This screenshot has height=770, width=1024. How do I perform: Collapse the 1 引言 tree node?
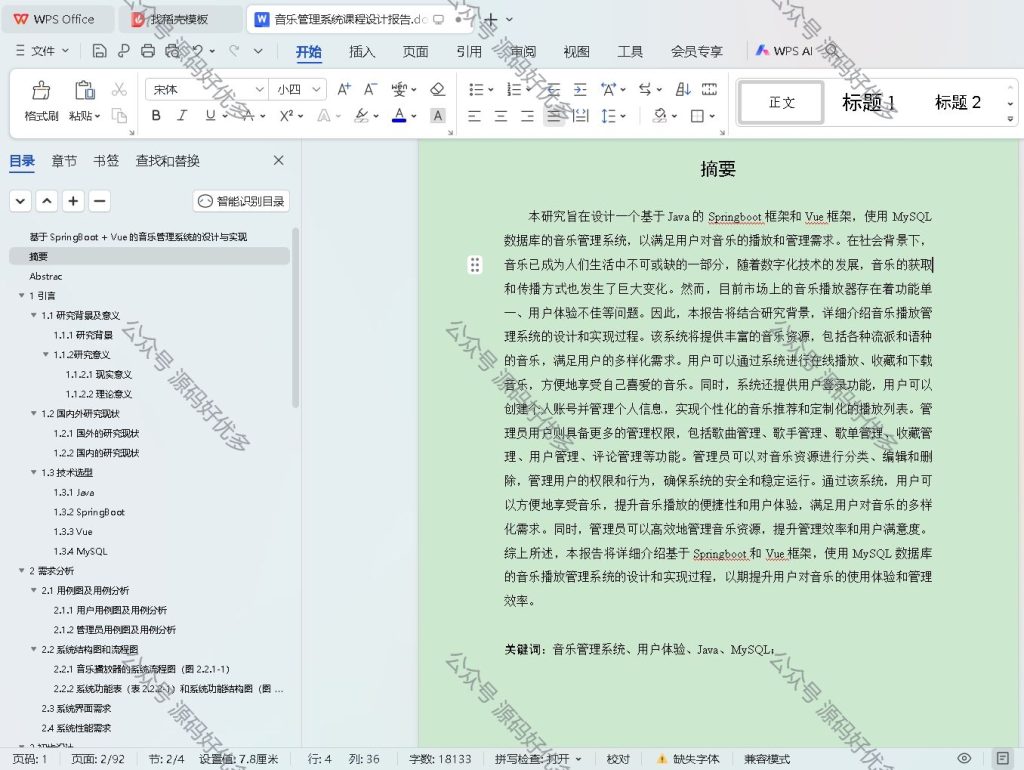point(22,296)
